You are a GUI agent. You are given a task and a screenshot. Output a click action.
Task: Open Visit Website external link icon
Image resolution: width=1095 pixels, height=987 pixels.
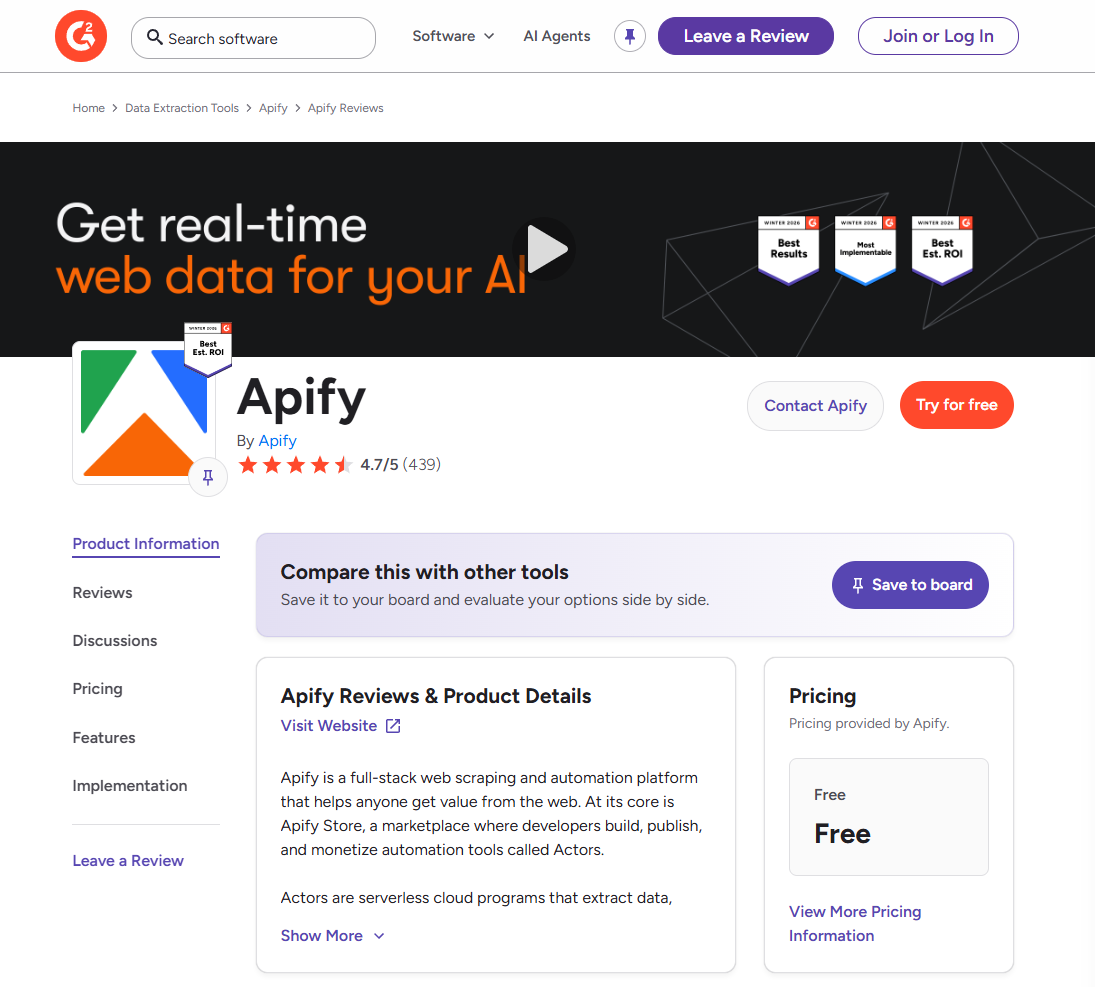[391, 725]
